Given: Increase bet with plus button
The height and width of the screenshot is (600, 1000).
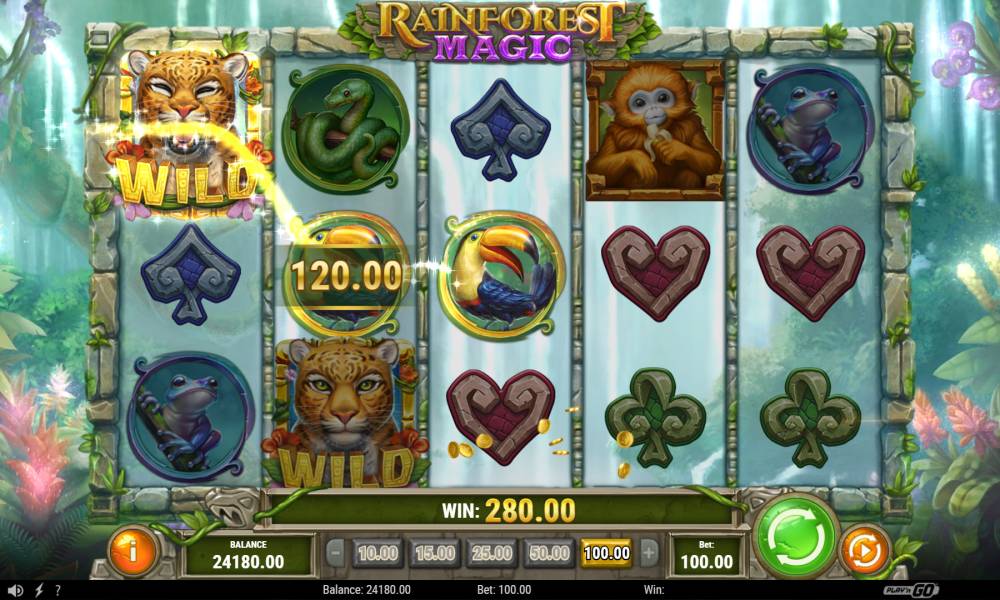Looking at the screenshot, I should (648, 553).
